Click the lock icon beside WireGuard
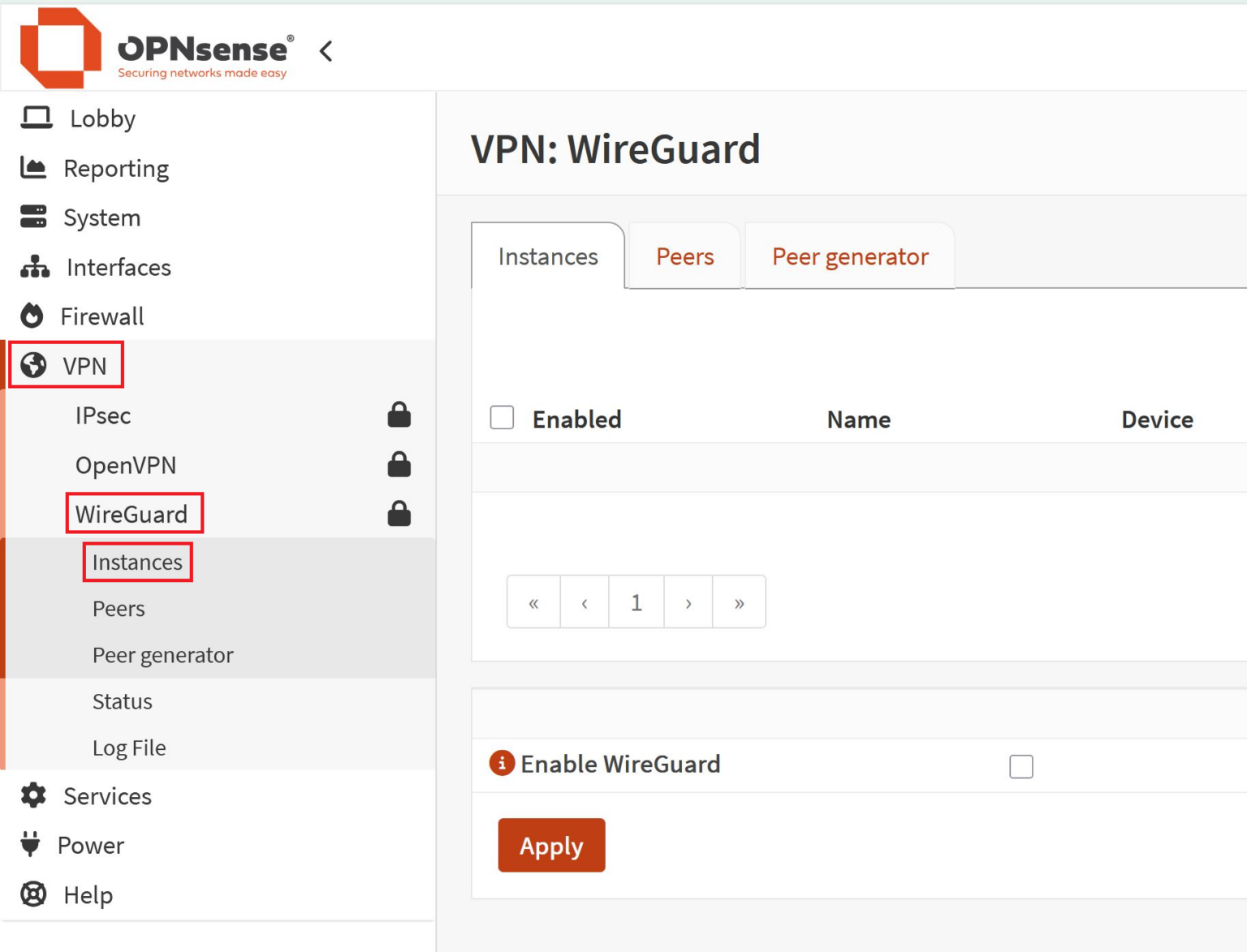1247x952 pixels. 399,513
